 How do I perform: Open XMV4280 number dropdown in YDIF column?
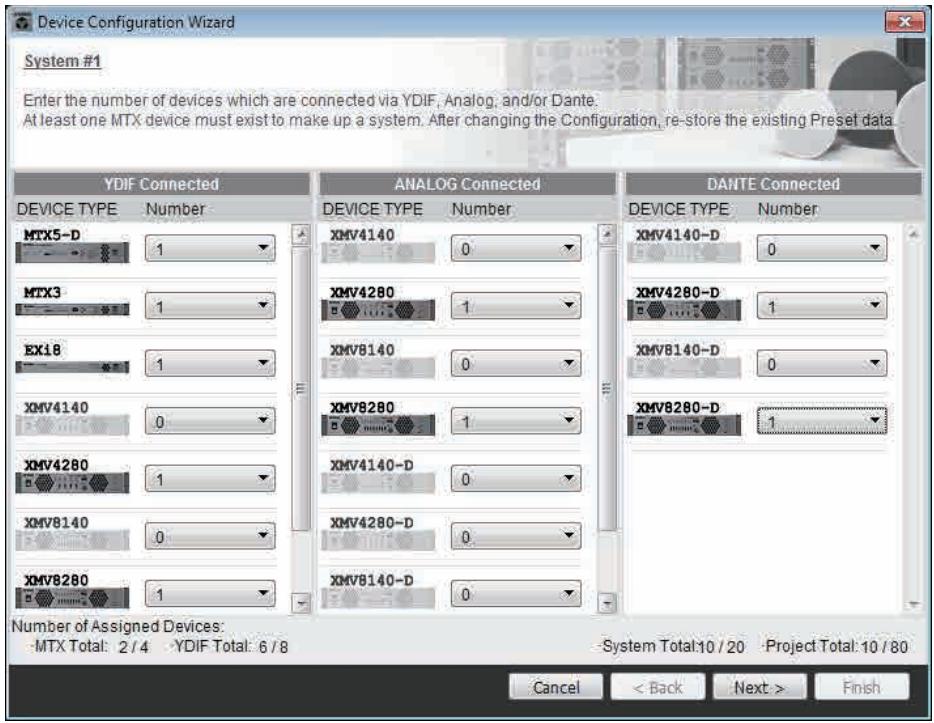pos(210,479)
